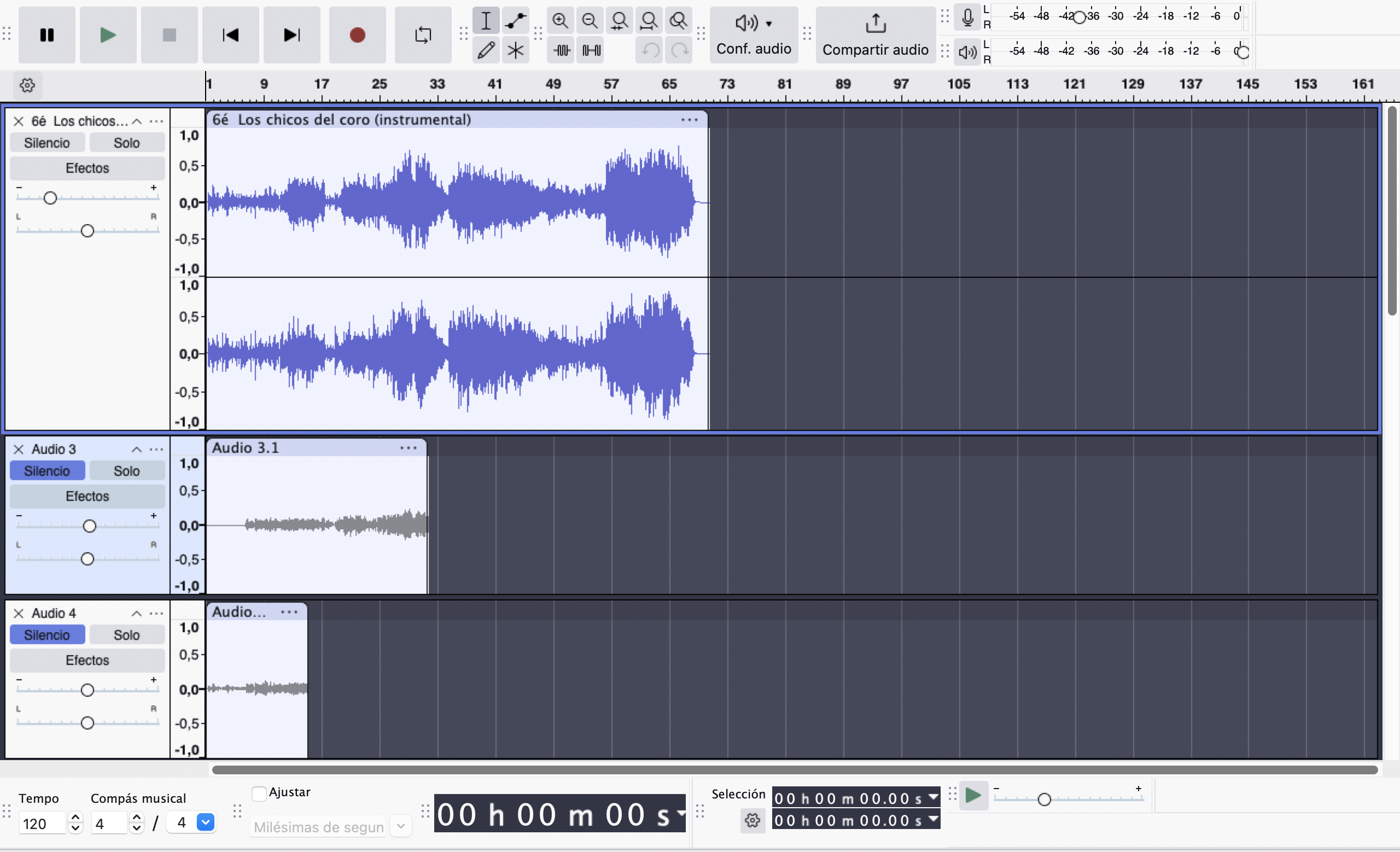Click the Zoom In magnifier icon
The width and height of the screenshot is (1400, 852).
(560, 21)
